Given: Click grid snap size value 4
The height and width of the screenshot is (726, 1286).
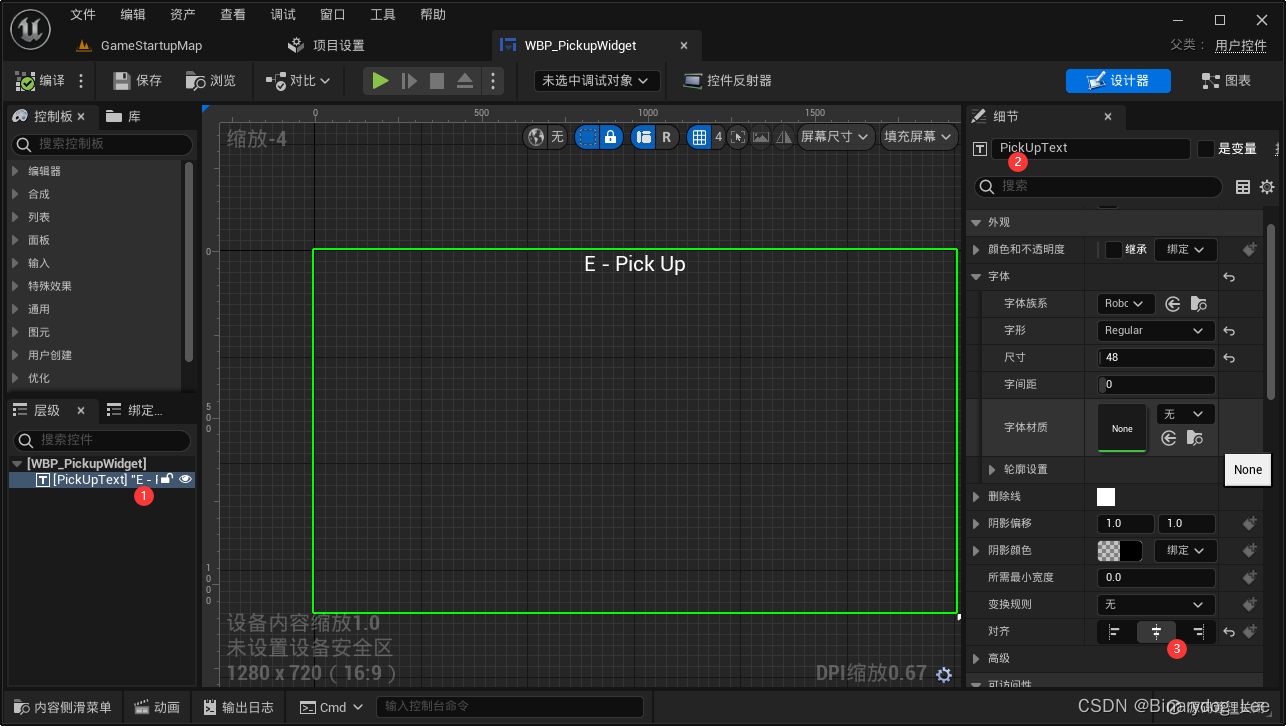Looking at the screenshot, I should click(x=718, y=137).
